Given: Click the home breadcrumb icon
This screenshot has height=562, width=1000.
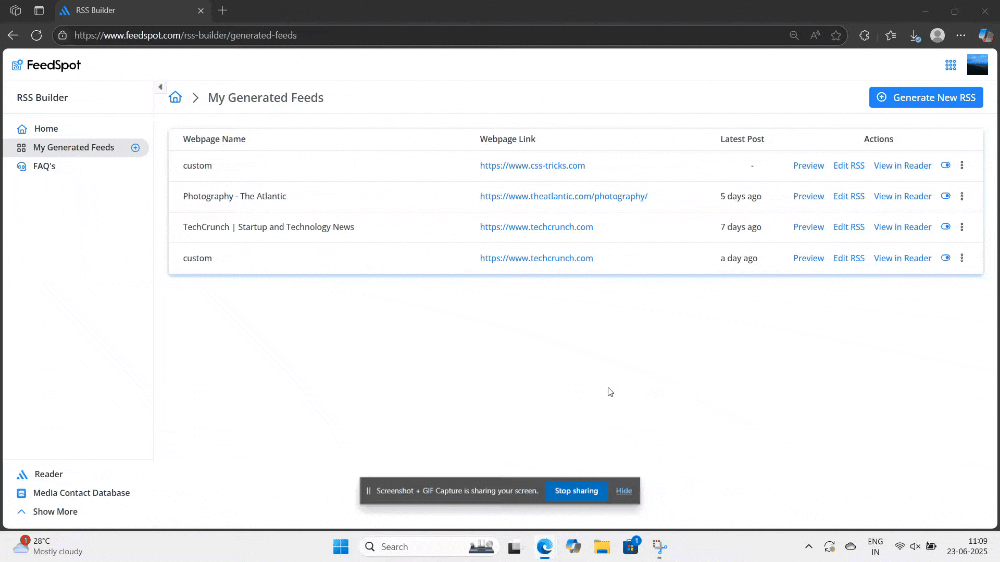Looking at the screenshot, I should click(175, 98).
